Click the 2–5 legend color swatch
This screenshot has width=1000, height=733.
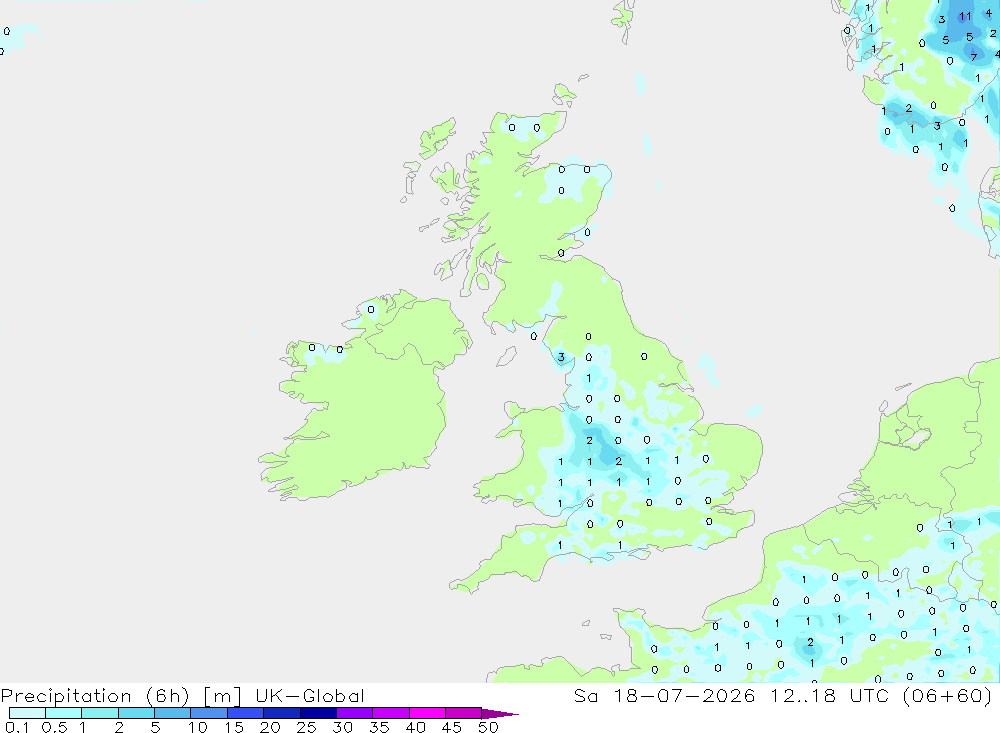pyautogui.click(x=136, y=713)
